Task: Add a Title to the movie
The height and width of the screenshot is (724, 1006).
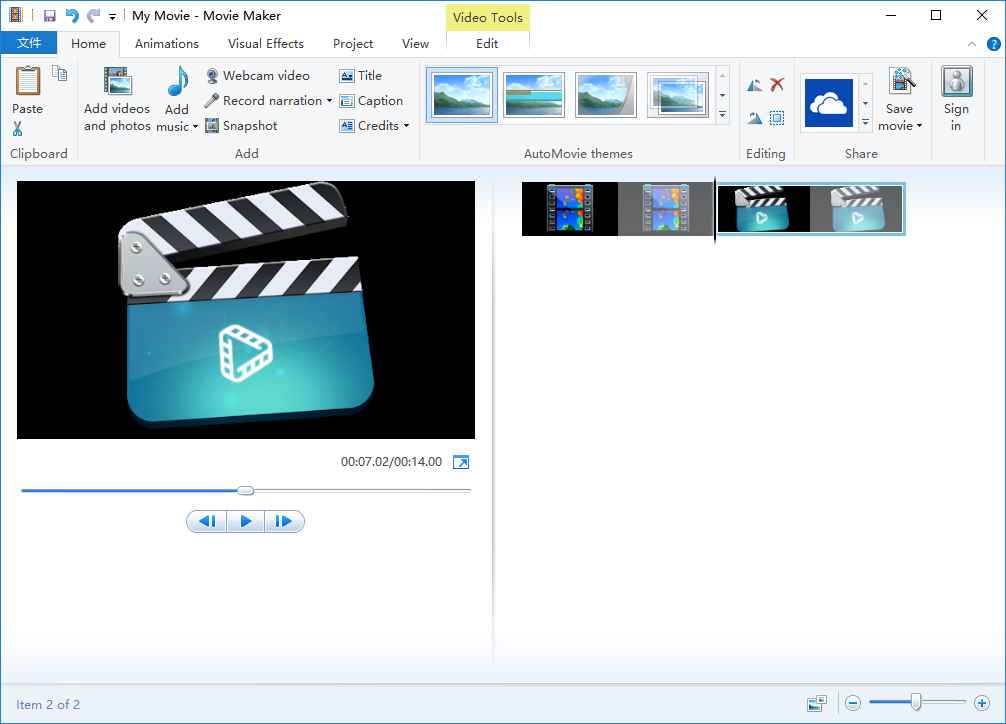Action: [359, 75]
